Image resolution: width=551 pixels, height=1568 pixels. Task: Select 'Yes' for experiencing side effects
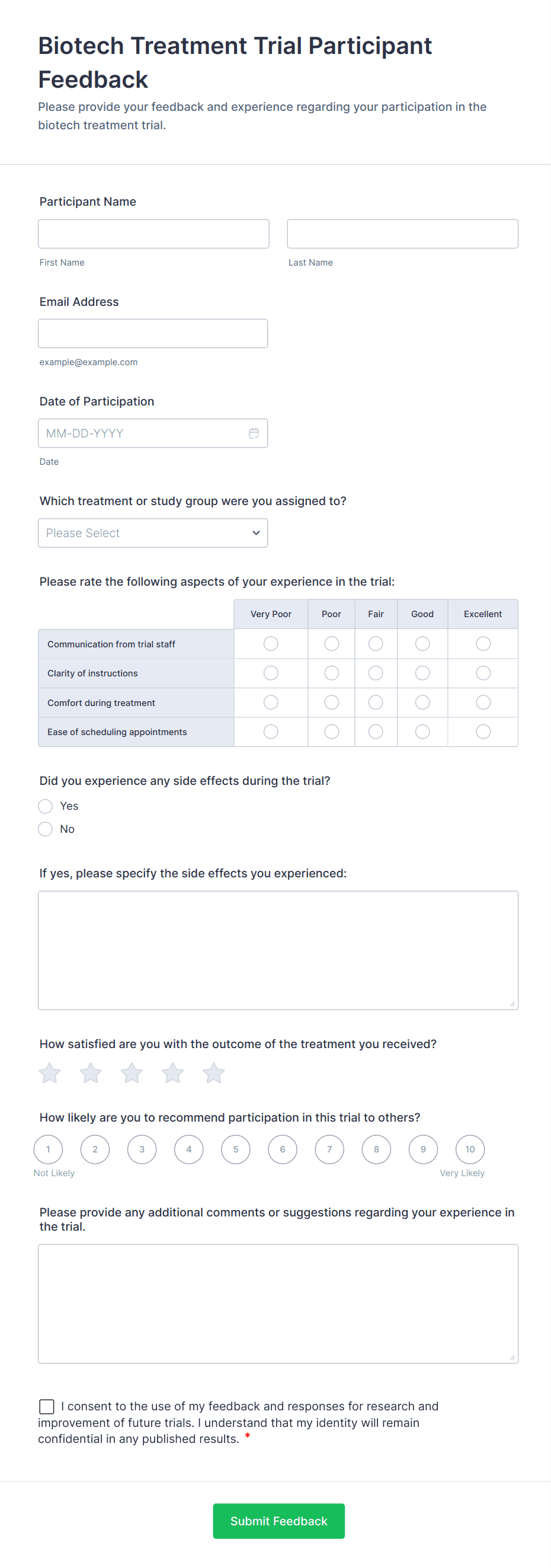[45, 806]
